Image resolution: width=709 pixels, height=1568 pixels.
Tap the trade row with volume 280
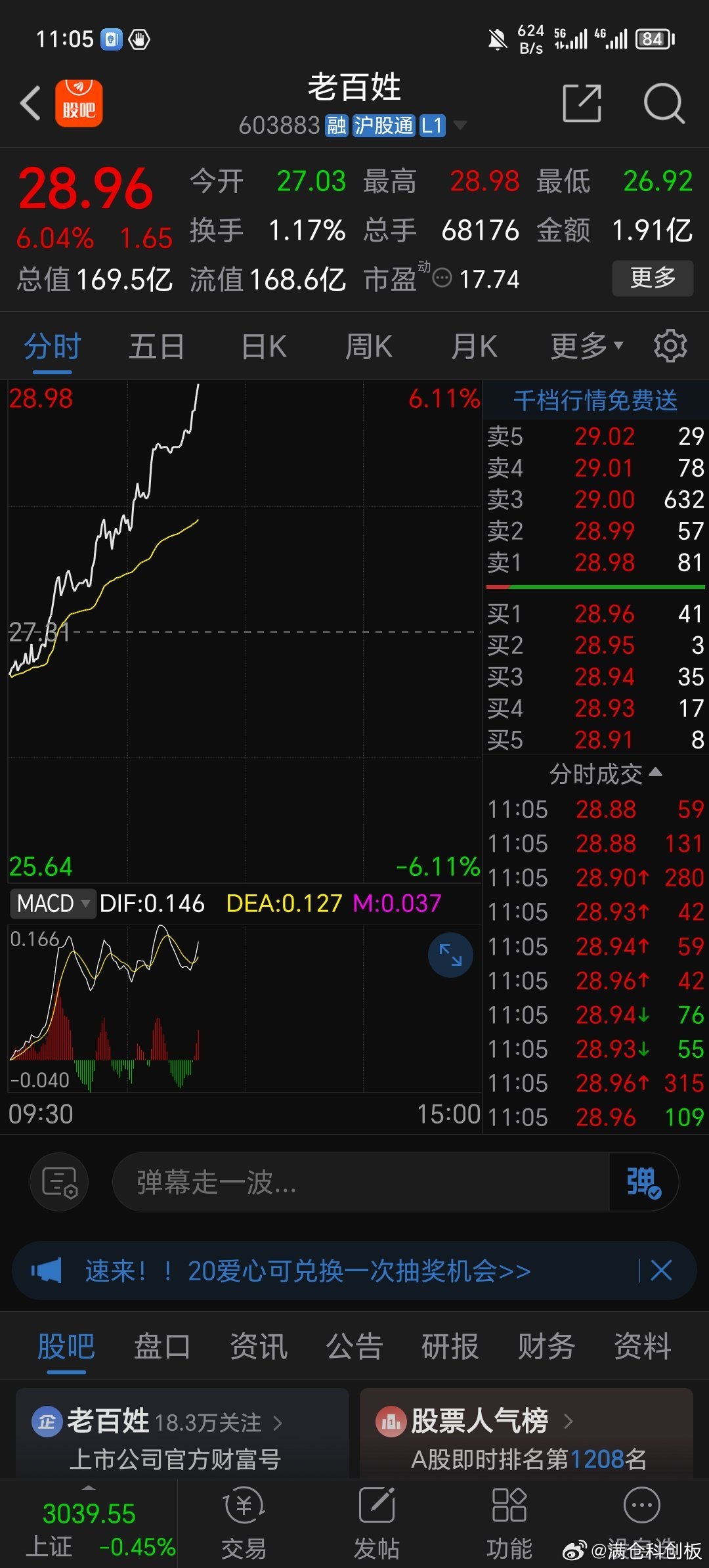point(595,878)
